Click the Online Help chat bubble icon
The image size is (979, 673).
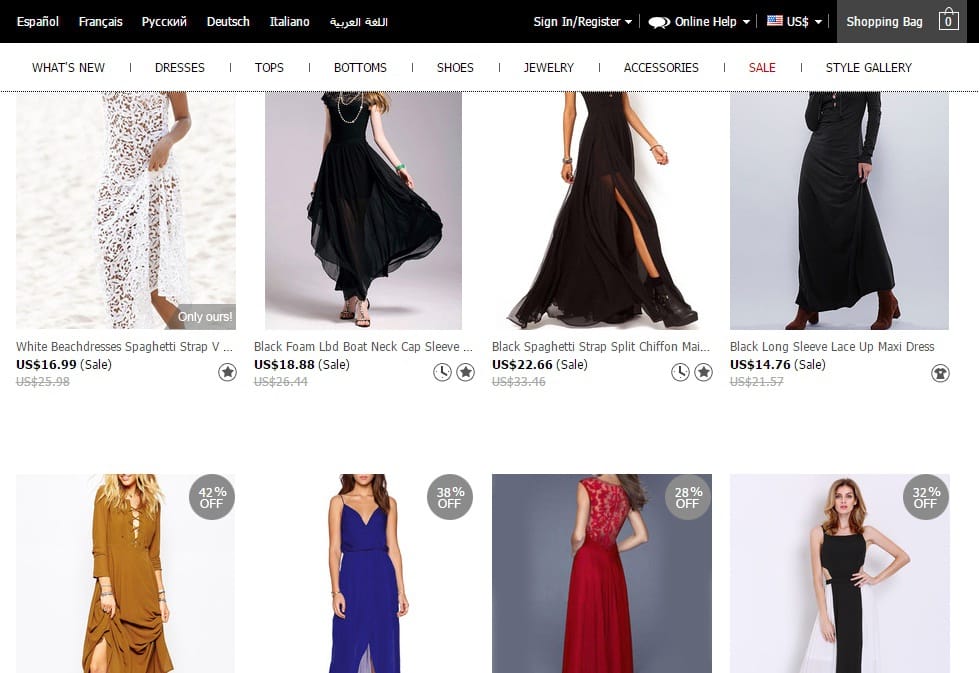pos(659,22)
